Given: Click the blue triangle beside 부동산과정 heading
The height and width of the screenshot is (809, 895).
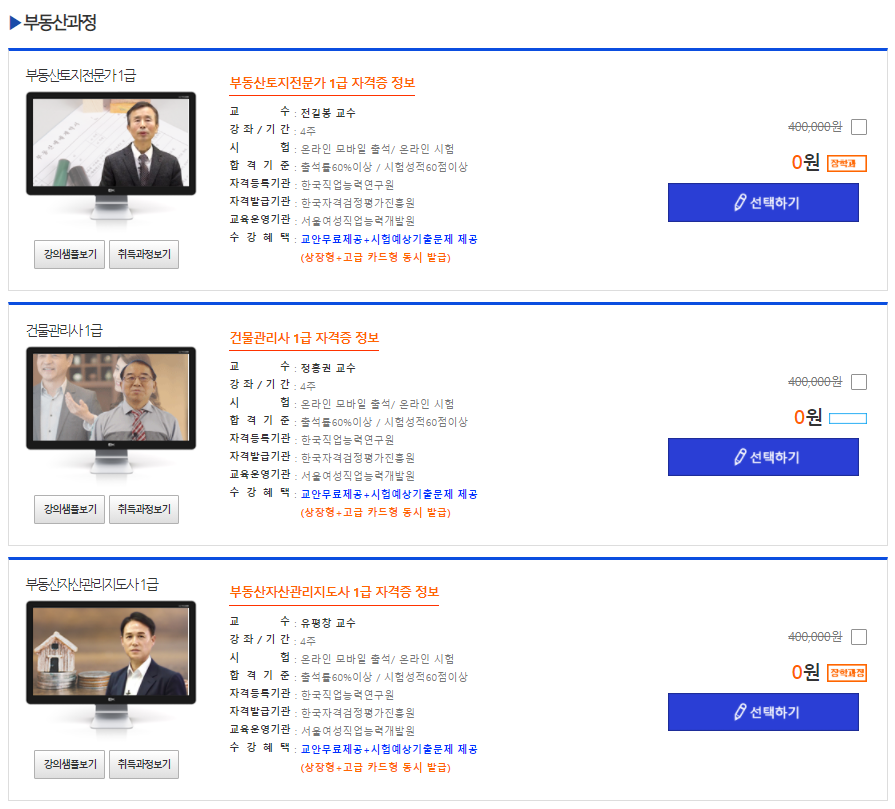Looking at the screenshot, I should 15,23.
